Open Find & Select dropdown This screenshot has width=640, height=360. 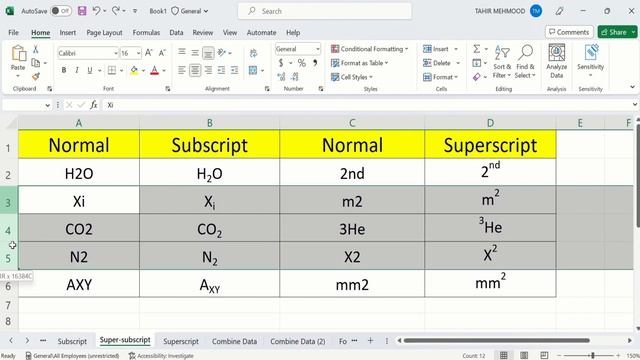[x=525, y=61]
